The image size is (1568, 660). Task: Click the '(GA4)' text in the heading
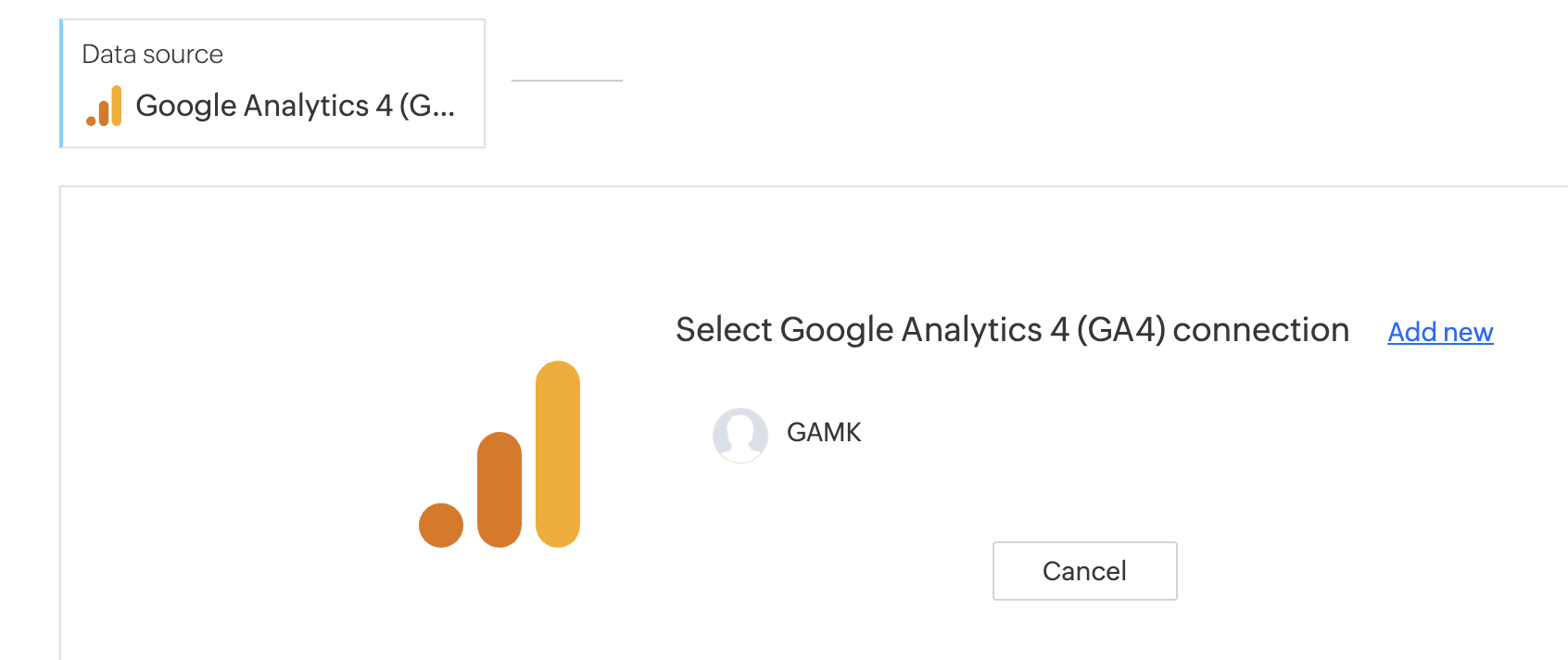point(1120,330)
